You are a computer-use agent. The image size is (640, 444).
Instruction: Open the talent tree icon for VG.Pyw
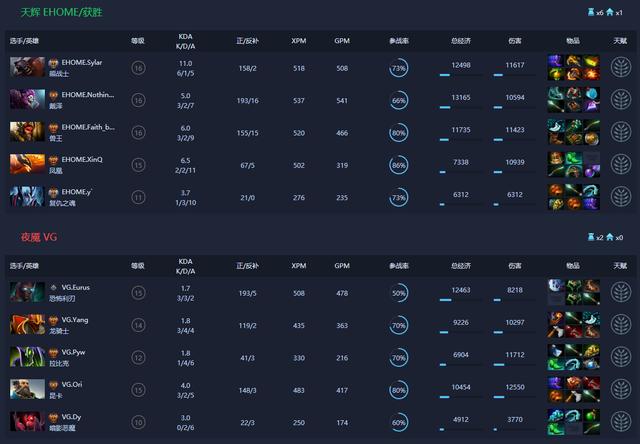tap(620, 357)
